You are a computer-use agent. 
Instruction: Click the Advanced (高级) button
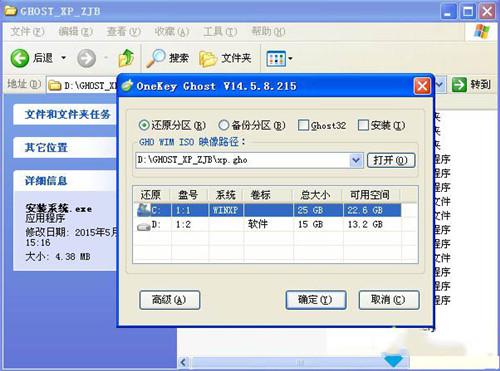tap(170, 300)
